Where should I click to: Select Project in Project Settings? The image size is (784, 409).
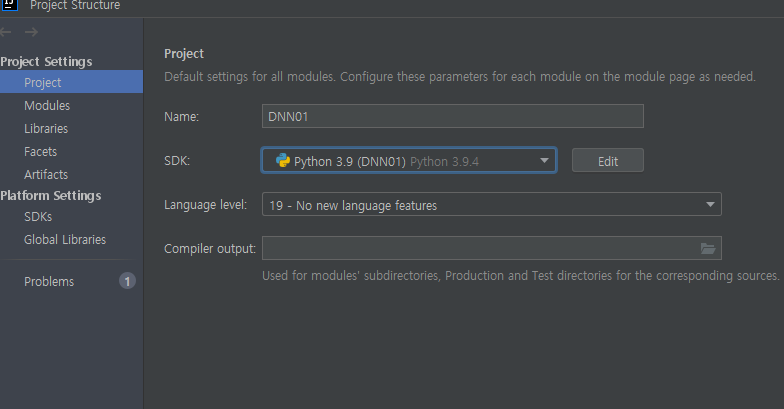tap(72, 82)
